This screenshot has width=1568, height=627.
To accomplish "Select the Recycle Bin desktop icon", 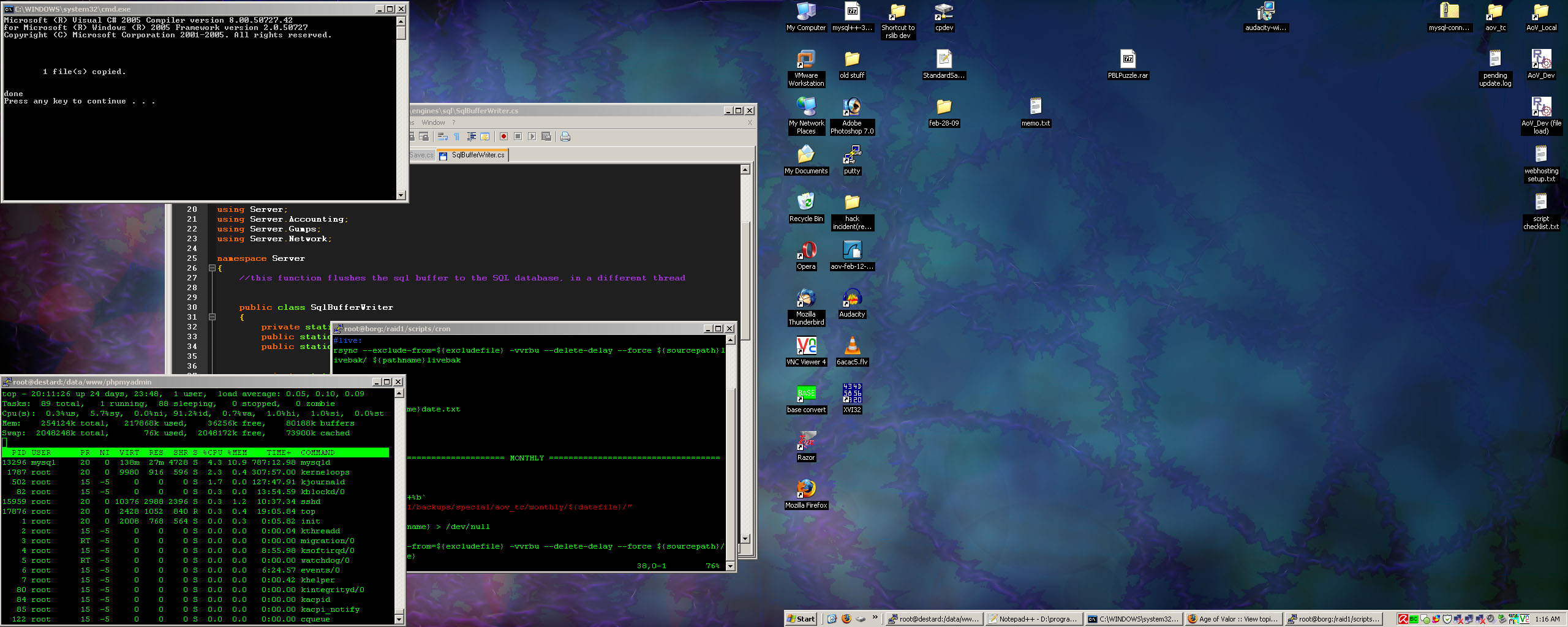I will pos(806,208).
